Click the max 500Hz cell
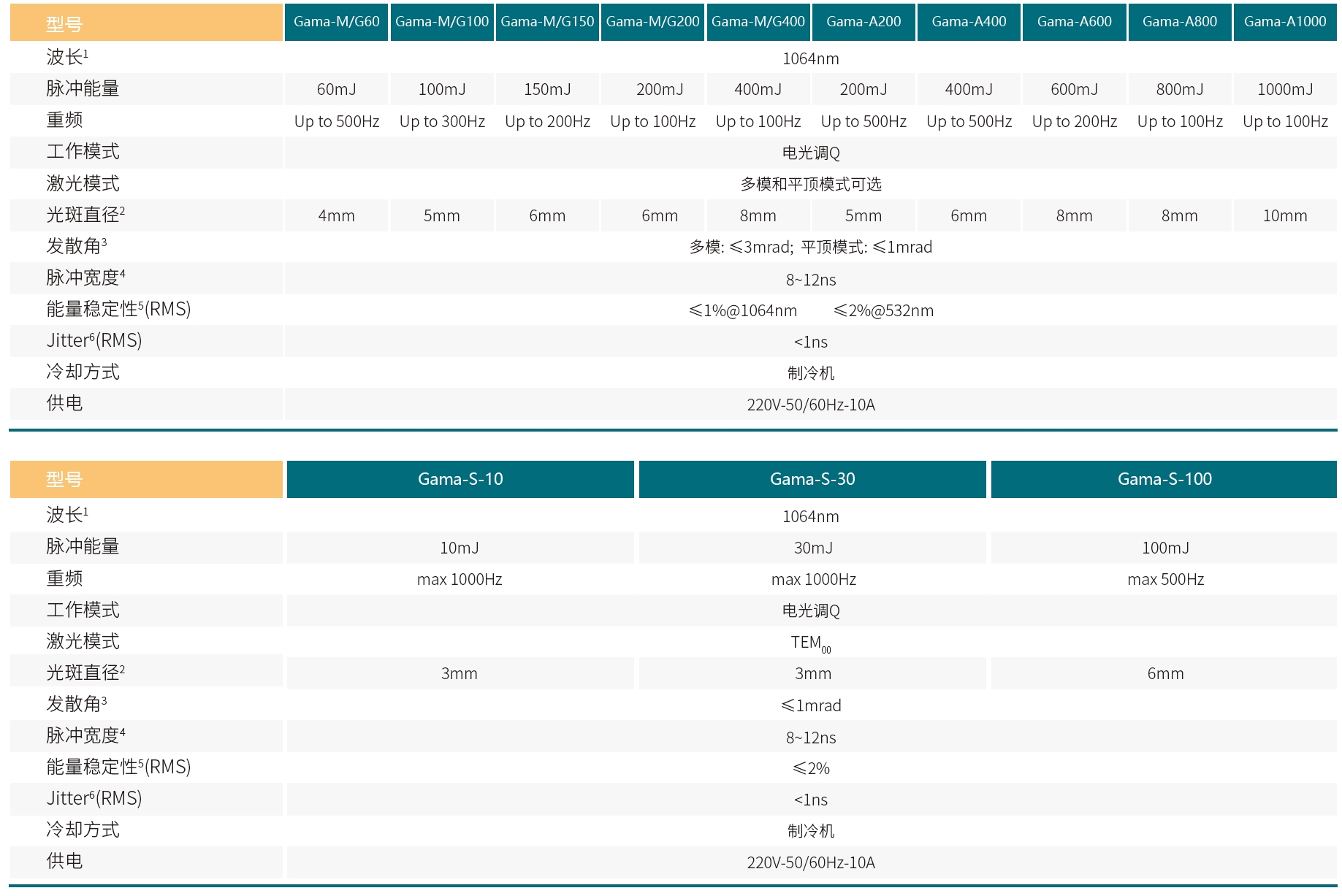The width and height of the screenshot is (1342, 896). (1165, 579)
